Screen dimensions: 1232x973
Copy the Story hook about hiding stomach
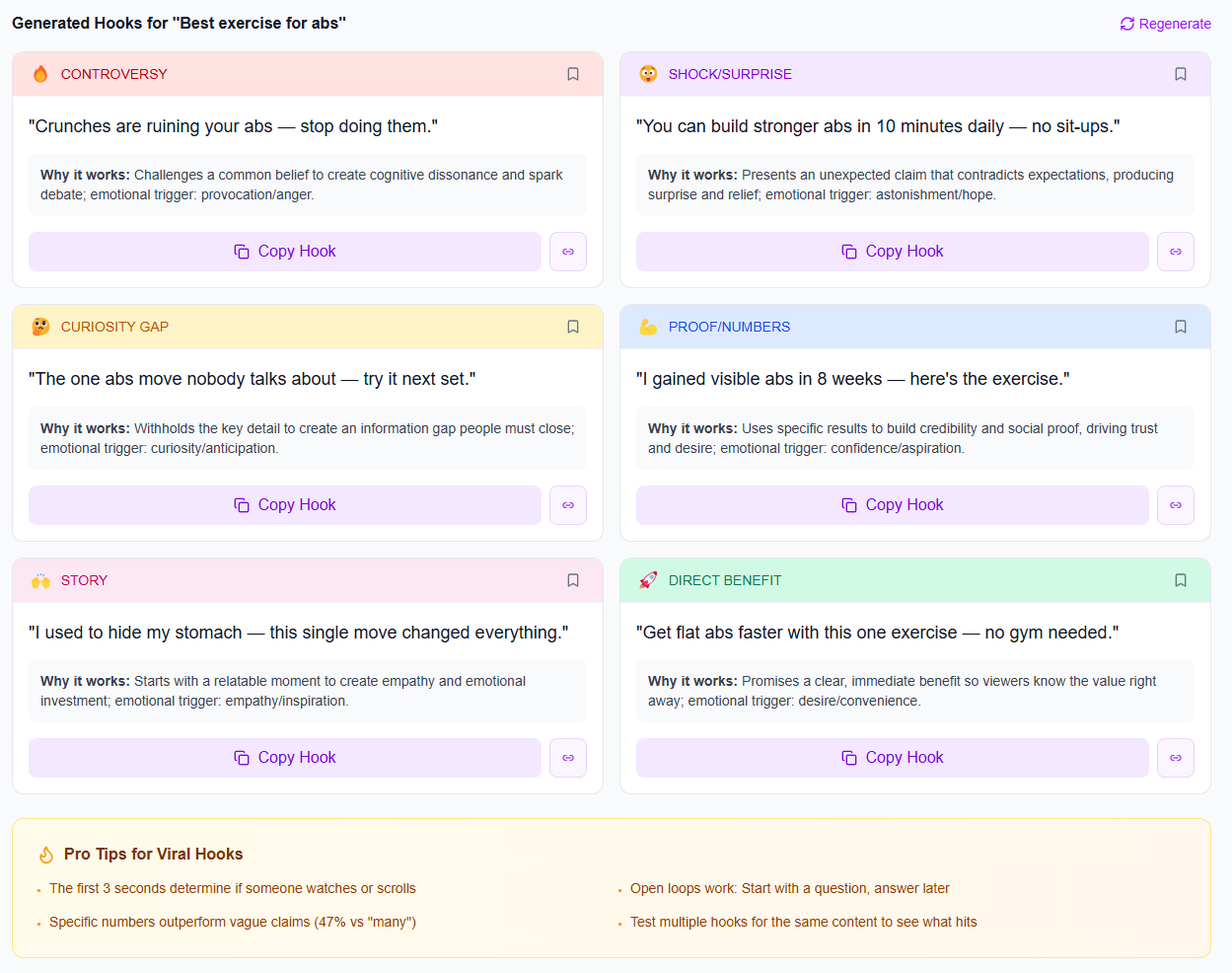(x=285, y=758)
